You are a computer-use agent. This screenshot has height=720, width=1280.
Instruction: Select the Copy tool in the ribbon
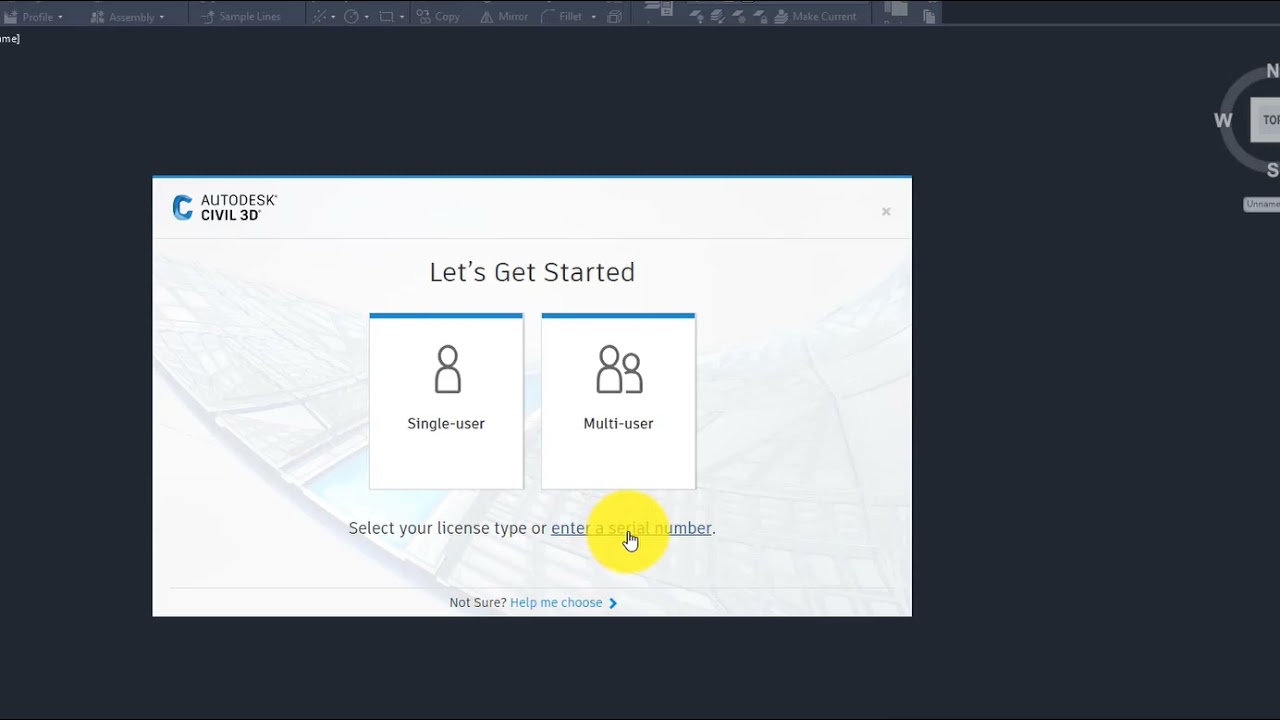[438, 17]
